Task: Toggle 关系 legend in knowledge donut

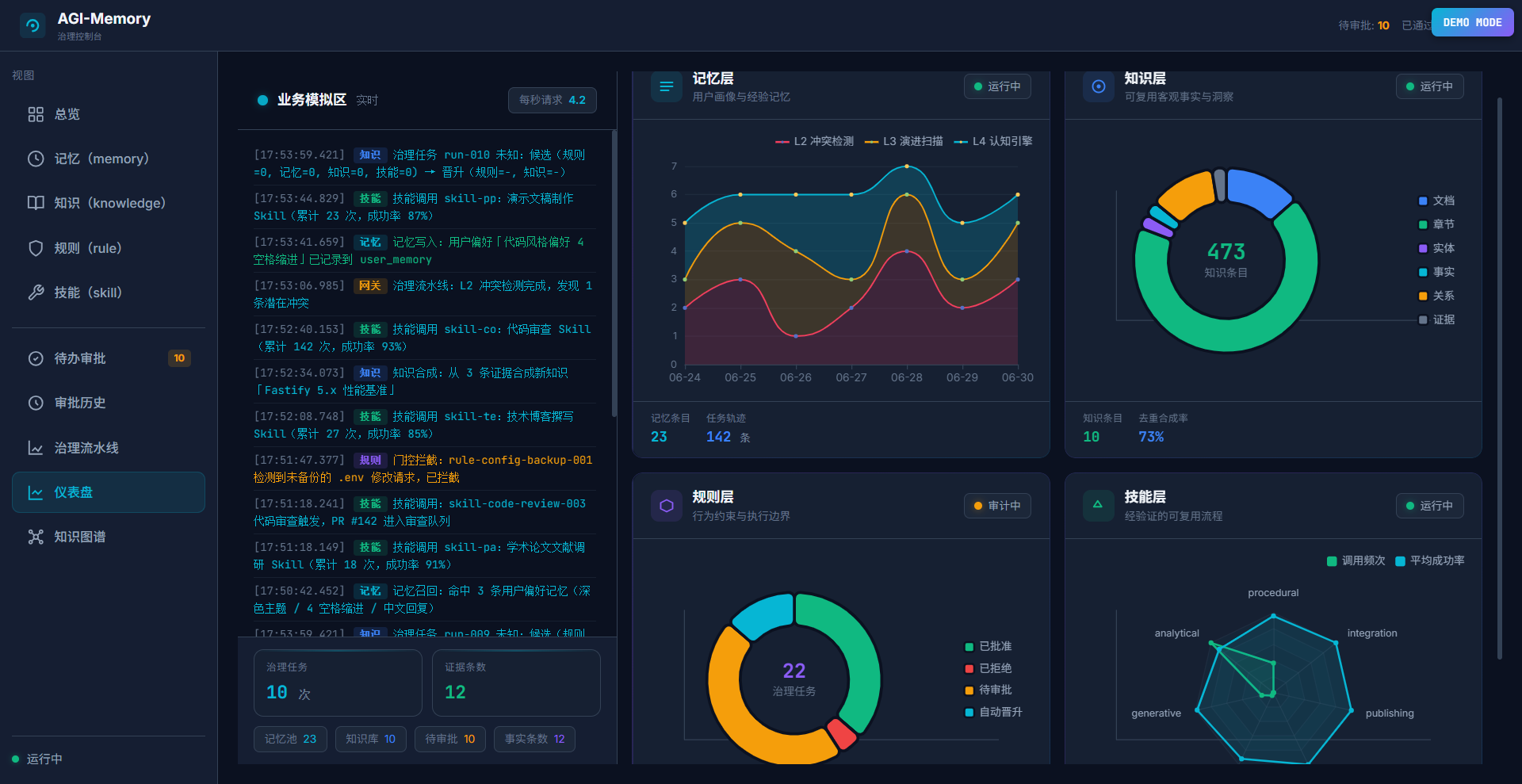Action: tap(1436, 296)
